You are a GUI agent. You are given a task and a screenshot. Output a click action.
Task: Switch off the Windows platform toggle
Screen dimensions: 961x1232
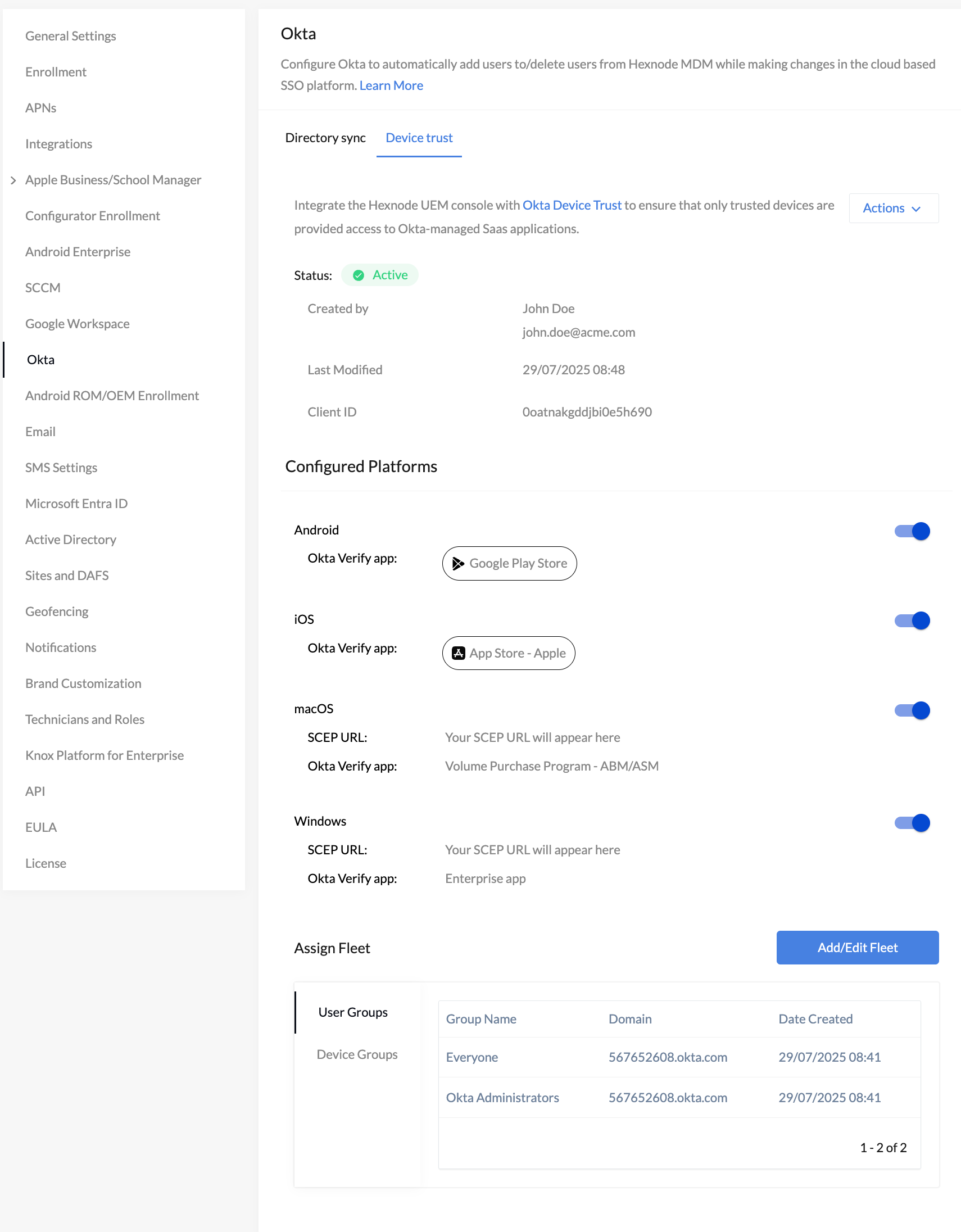(x=912, y=822)
